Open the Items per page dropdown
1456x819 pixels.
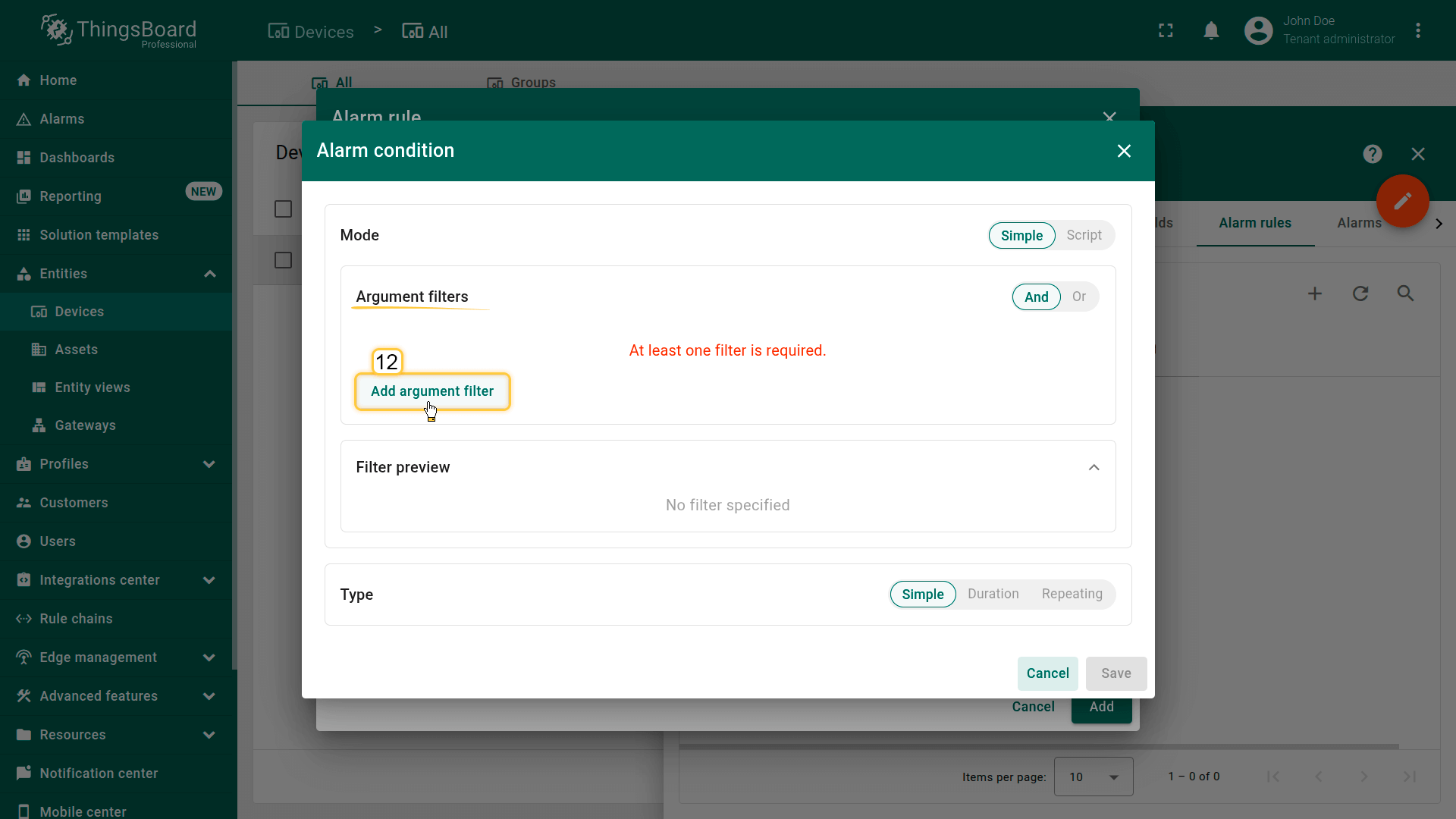(x=1094, y=777)
